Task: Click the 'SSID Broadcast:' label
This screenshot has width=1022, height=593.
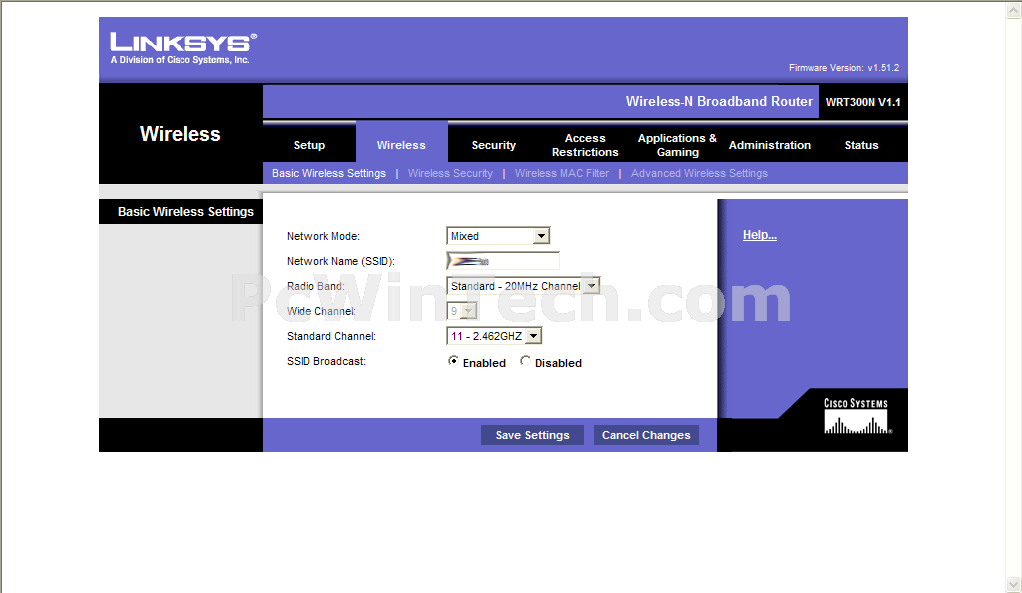Action: [x=326, y=361]
